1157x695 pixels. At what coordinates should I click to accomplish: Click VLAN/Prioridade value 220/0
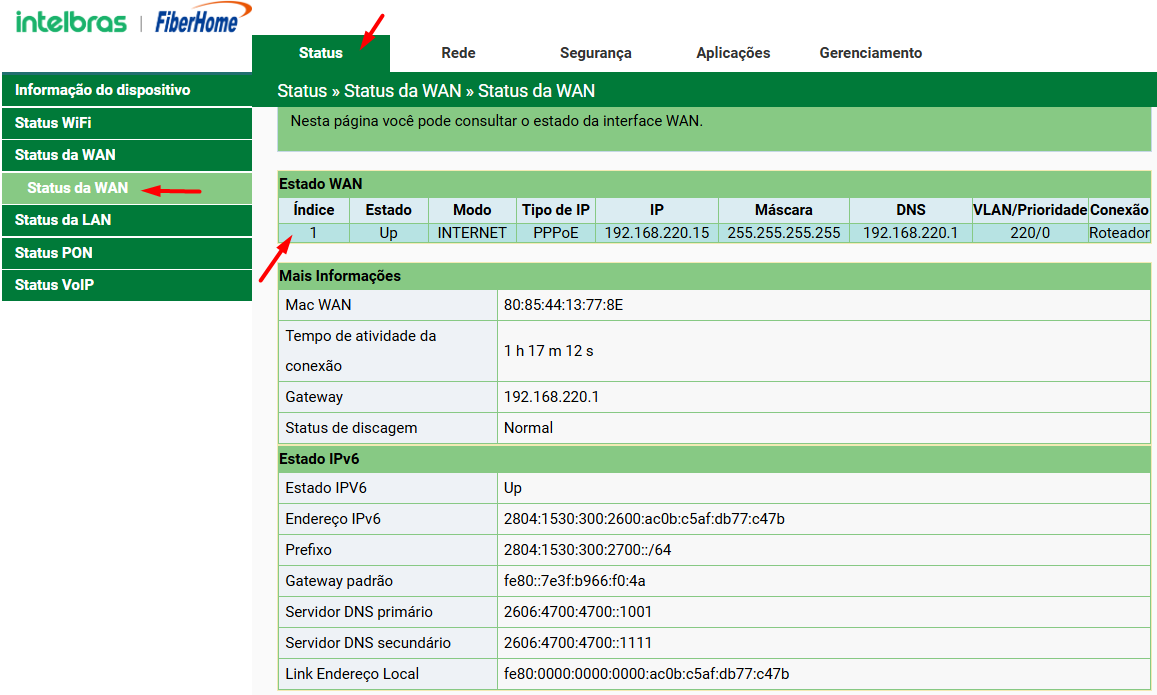[1030, 233]
